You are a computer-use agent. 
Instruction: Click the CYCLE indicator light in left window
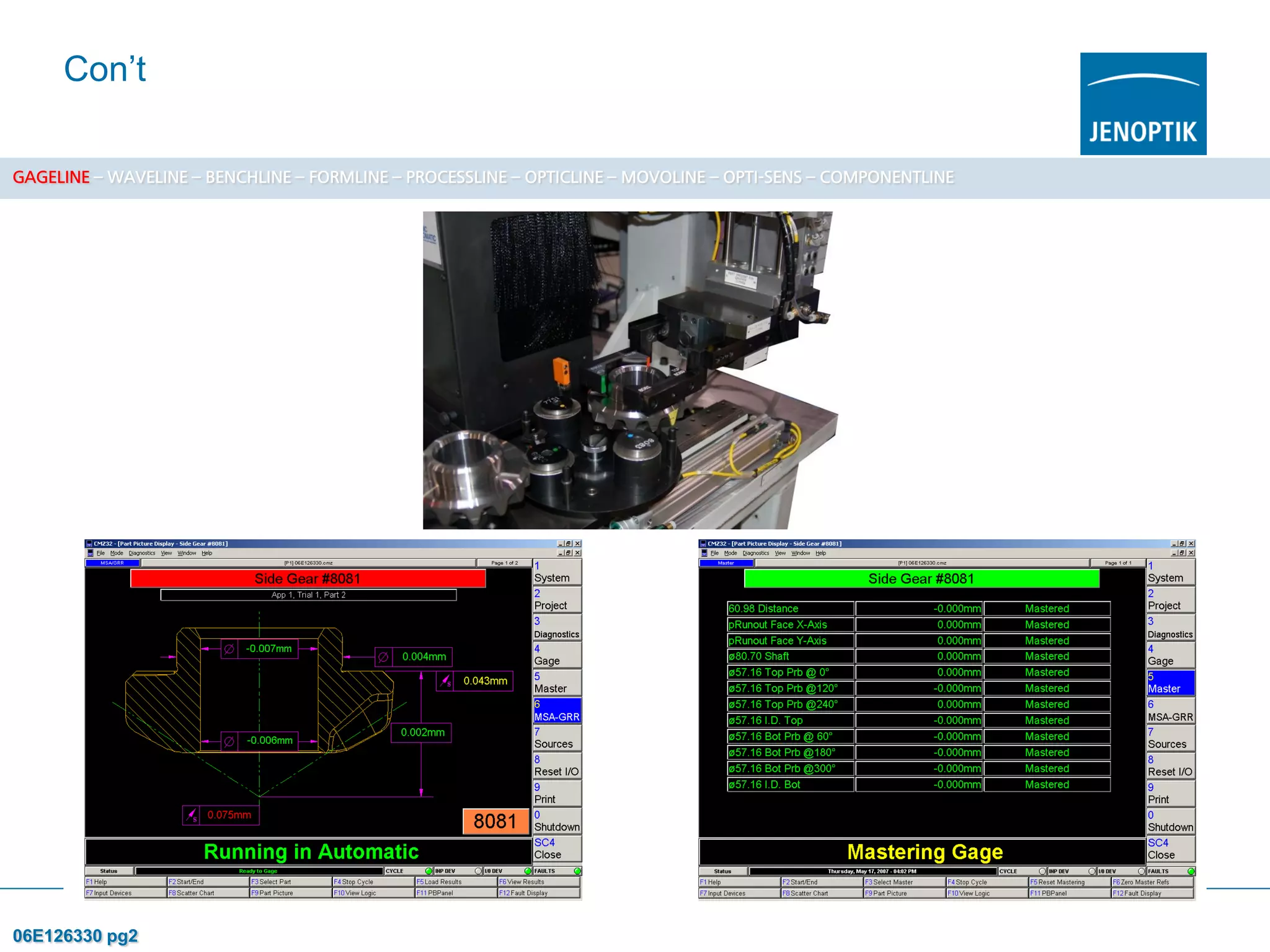pyautogui.click(x=428, y=871)
